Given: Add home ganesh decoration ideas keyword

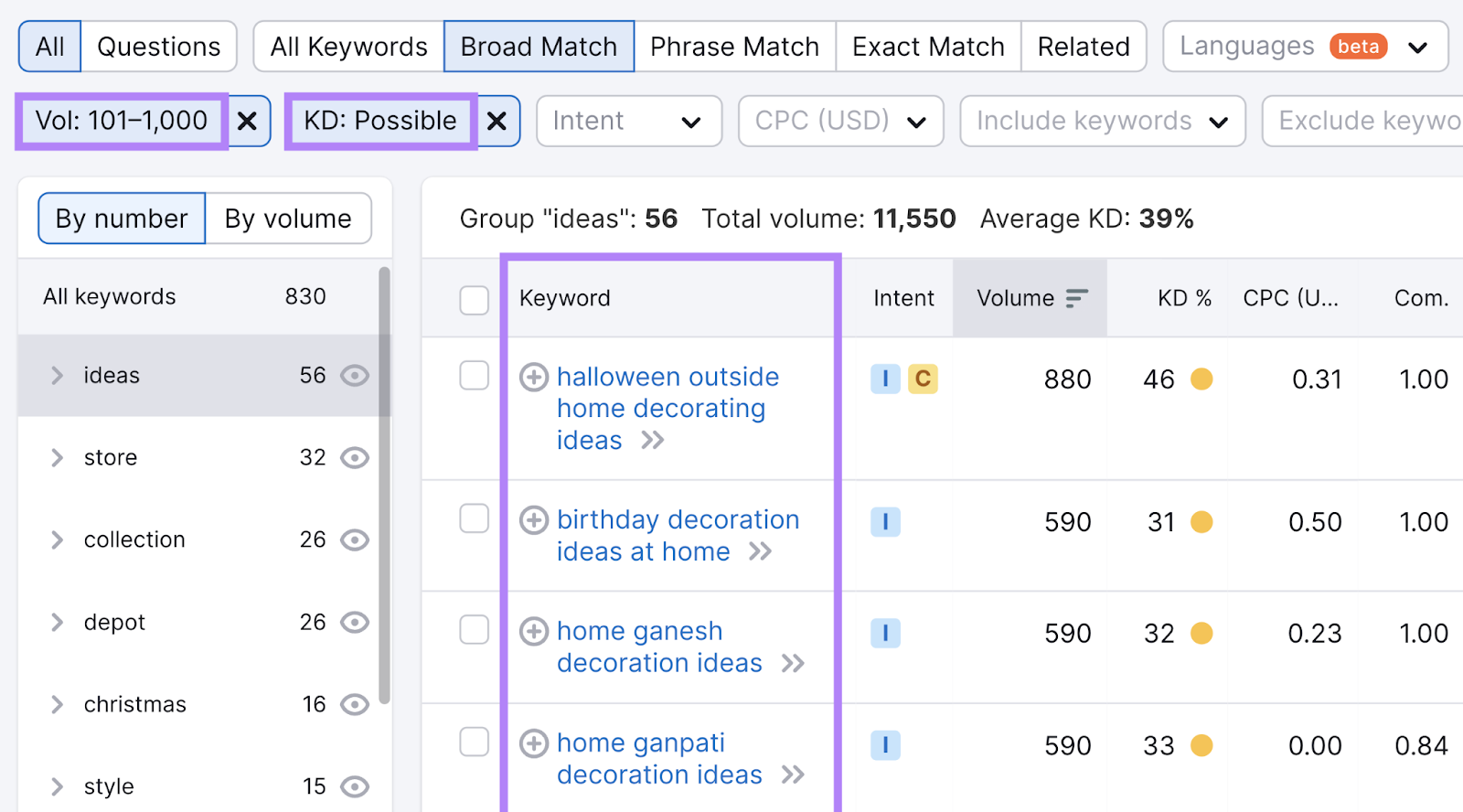Looking at the screenshot, I should (534, 632).
